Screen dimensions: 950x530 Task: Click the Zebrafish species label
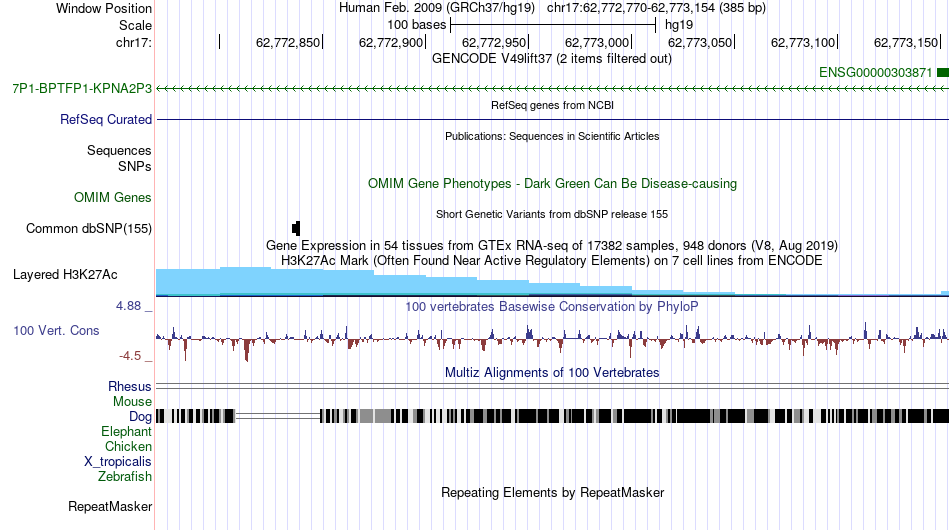pyautogui.click(x=125, y=477)
